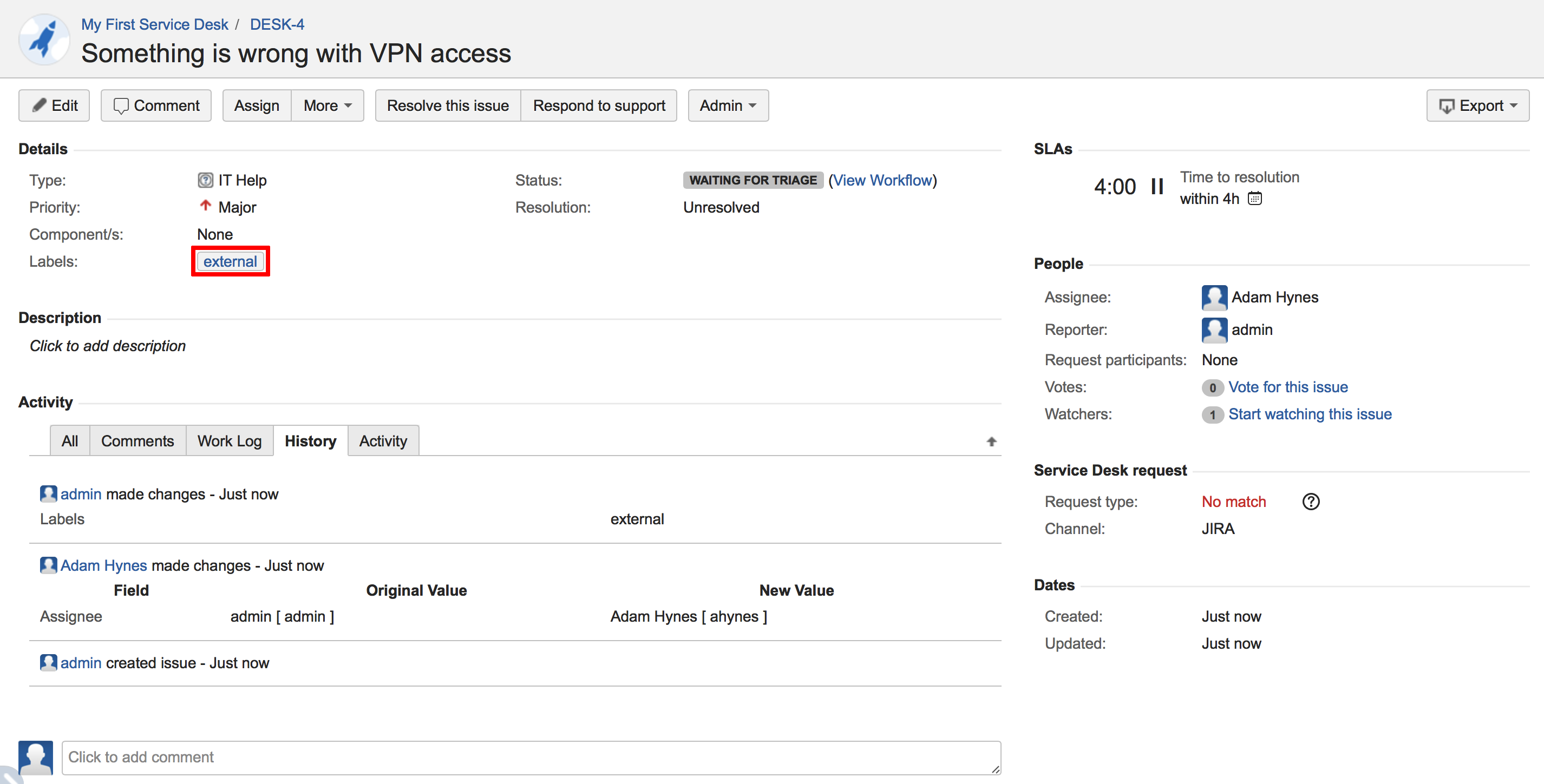1544x784 pixels.
Task: Open the Activity tab
Action: point(383,441)
